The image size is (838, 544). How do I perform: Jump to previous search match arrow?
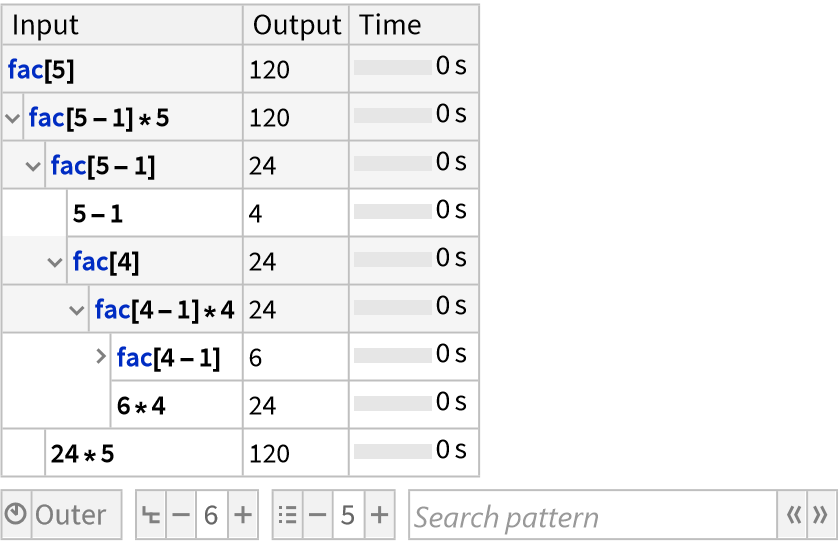793,516
